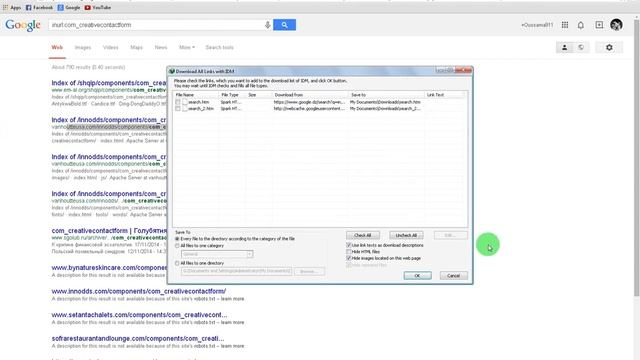Switch to the Maps tab
The height and width of the screenshot is (360, 640).
pos(136,47)
